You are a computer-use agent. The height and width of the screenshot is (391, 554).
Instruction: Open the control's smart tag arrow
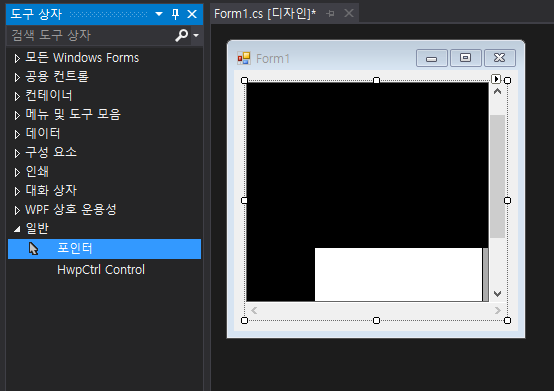[496, 79]
